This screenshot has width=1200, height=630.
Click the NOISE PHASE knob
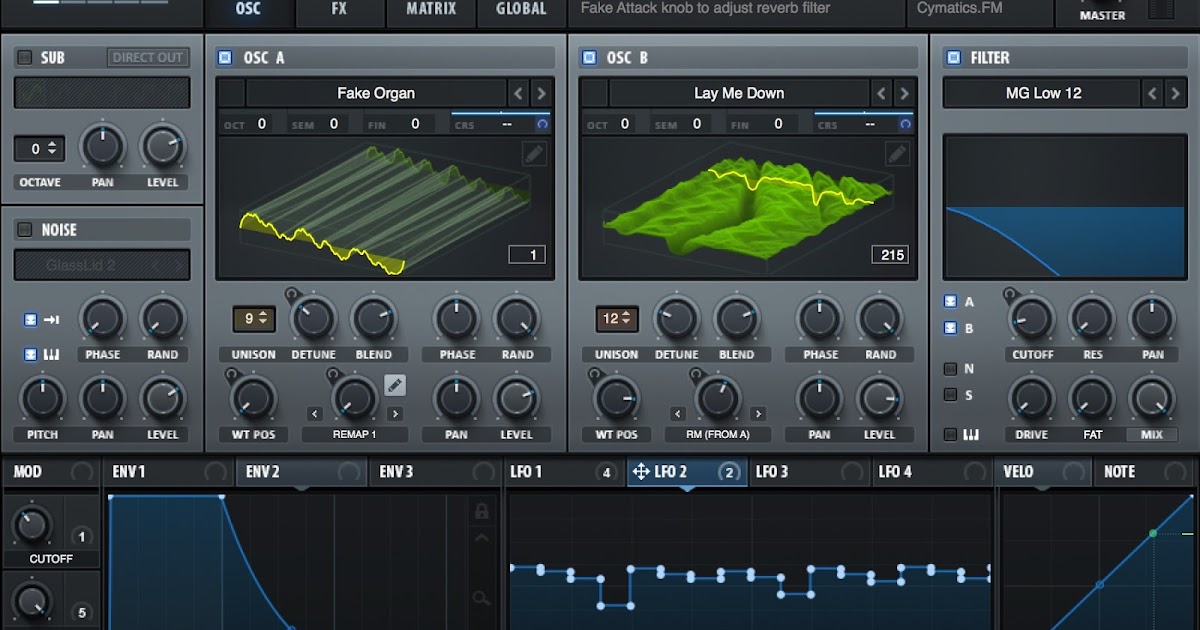pyautogui.click(x=103, y=320)
